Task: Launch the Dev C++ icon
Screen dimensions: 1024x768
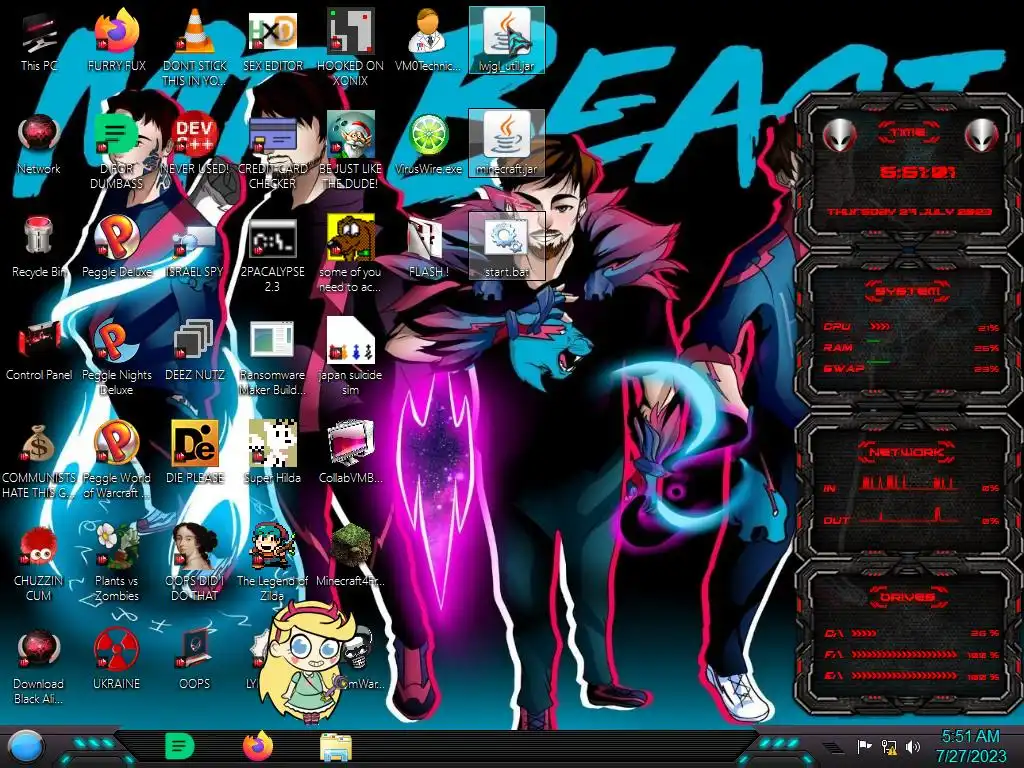Action: [x=194, y=144]
